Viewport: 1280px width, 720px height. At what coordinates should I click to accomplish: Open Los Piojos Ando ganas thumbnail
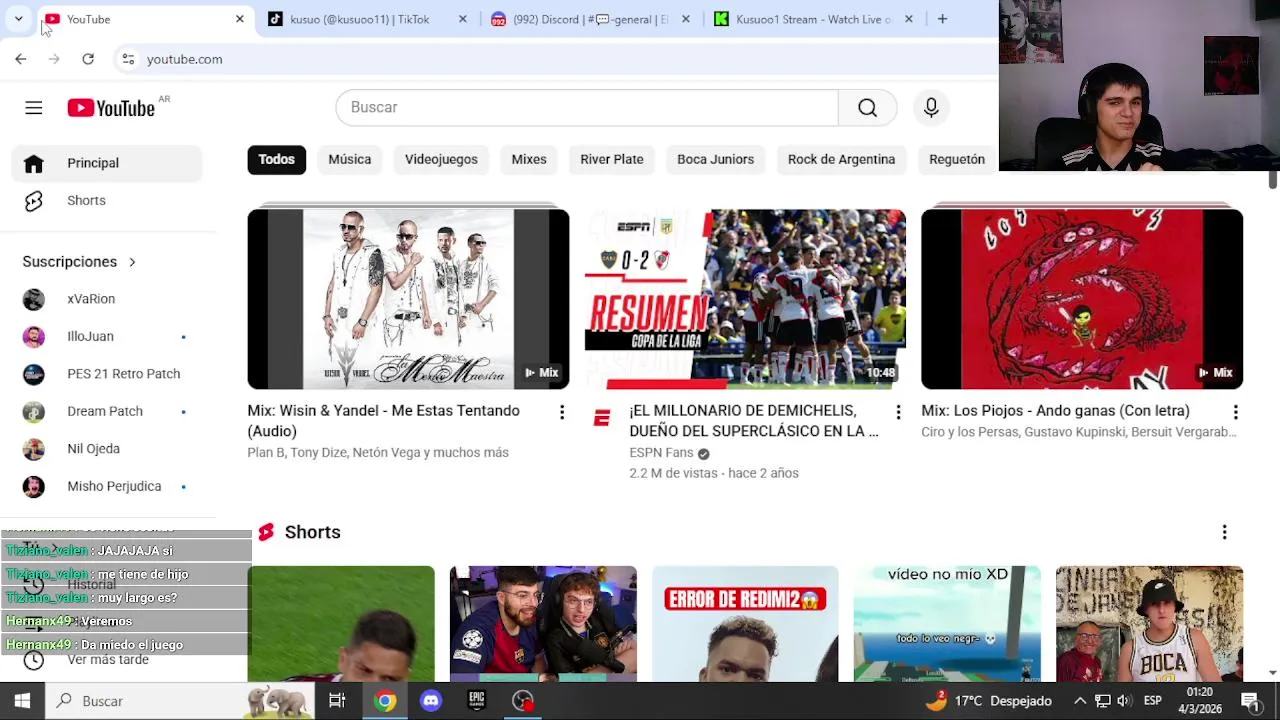[1082, 299]
